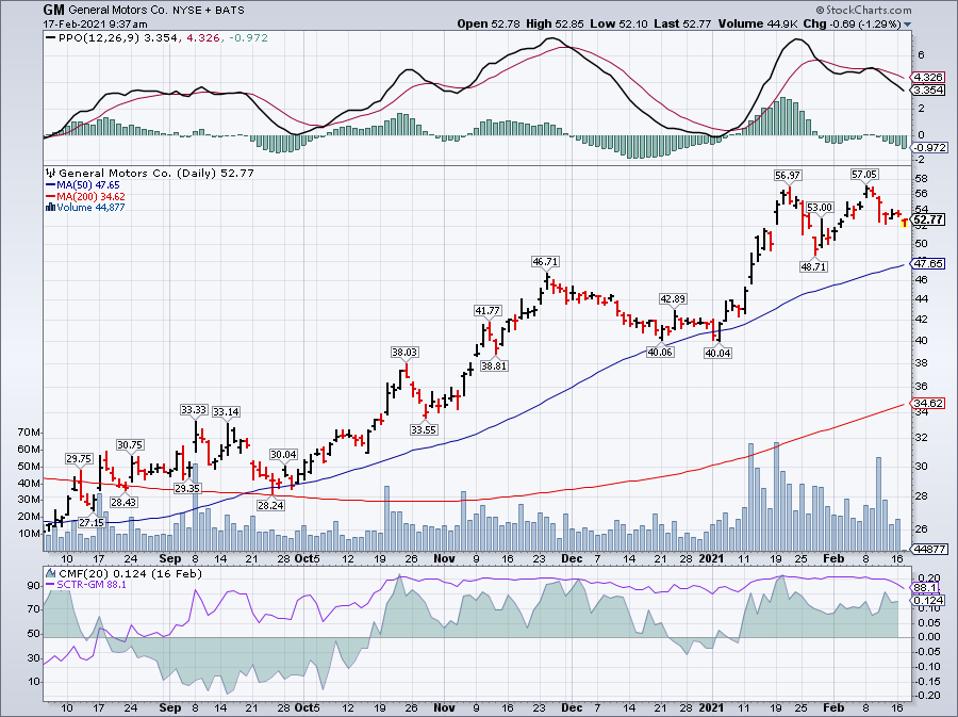The width and height of the screenshot is (958, 717).
Task: Click the 29.75 high price label
Action: click(x=79, y=459)
